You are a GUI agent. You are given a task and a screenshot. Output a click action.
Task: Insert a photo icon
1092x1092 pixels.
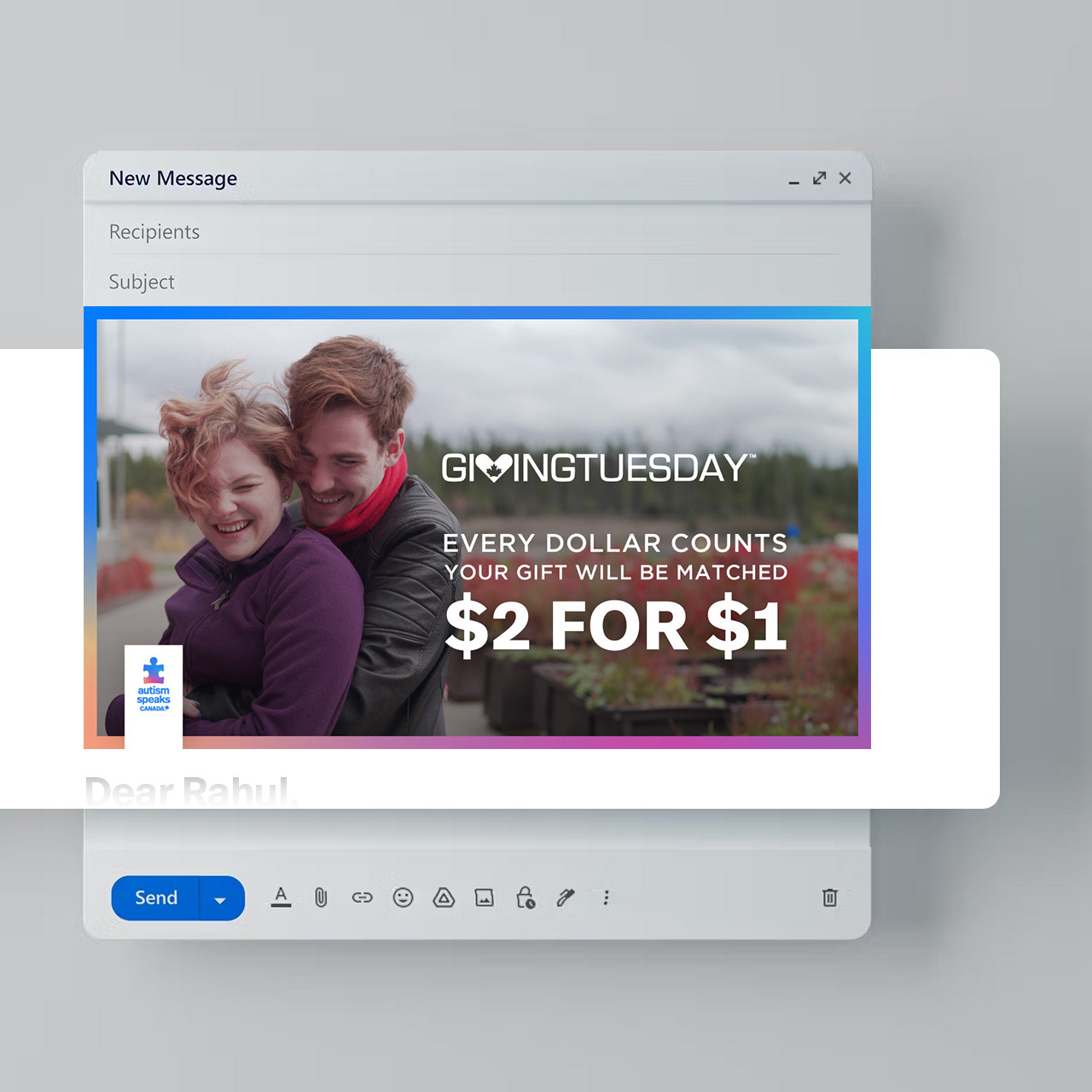(485, 897)
